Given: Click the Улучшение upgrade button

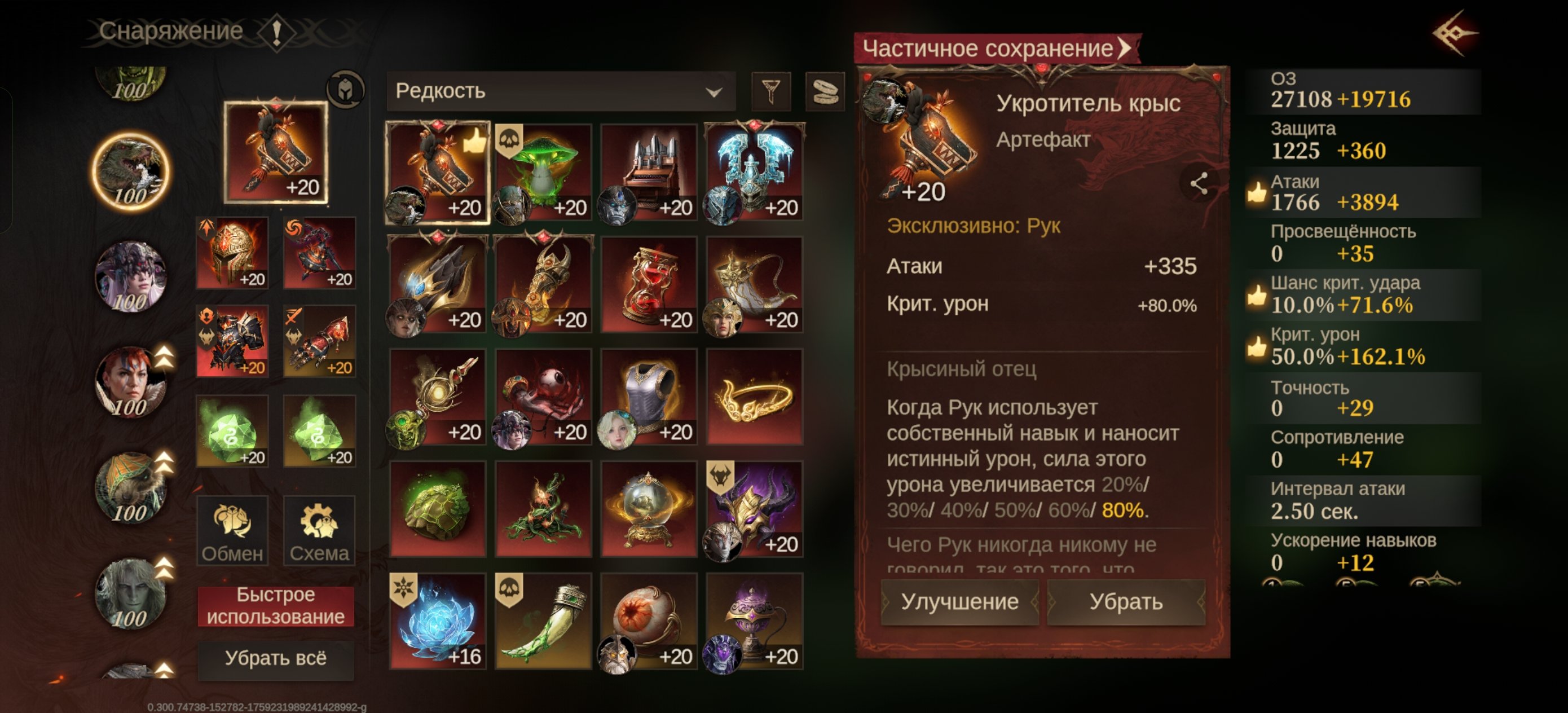Looking at the screenshot, I should click(x=959, y=601).
